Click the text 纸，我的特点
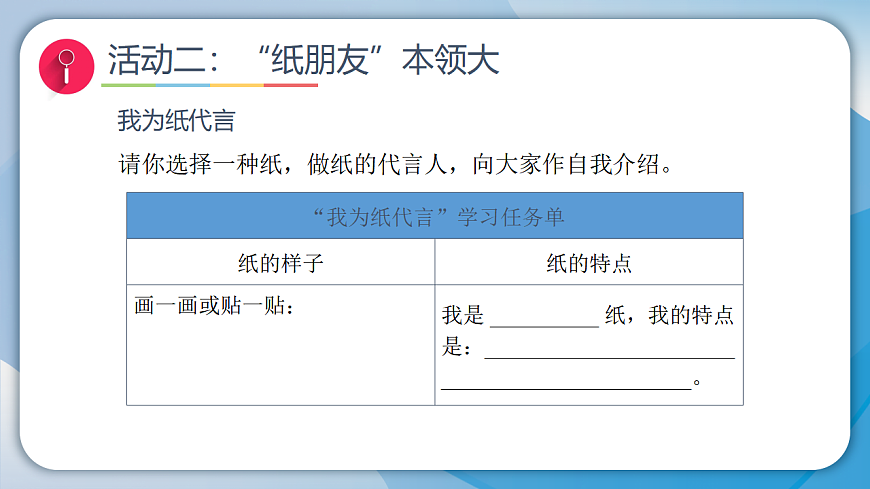This screenshot has height=489, width=870. click(670, 315)
